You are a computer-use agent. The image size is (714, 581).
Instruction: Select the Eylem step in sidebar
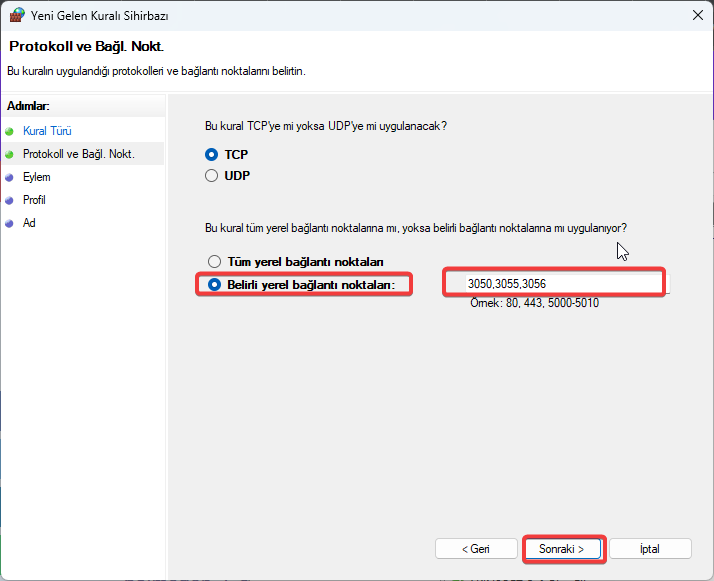tap(37, 177)
